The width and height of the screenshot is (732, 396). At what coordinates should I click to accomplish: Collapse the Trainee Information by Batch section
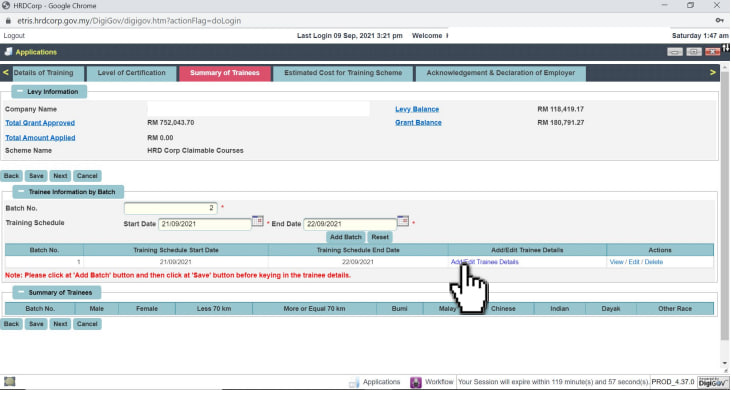pyautogui.click(x=21, y=191)
